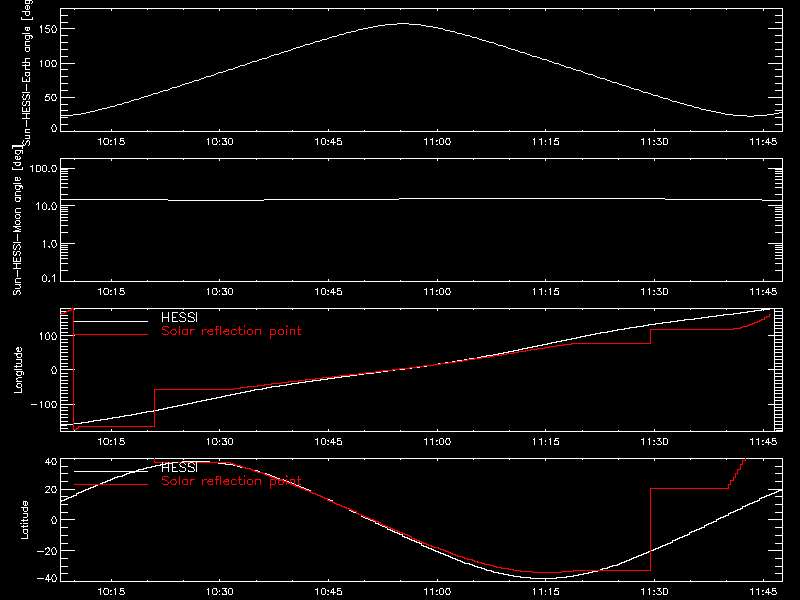Click white HESSI legend line in Longitude plot
The height and width of the screenshot is (600, 800).
coord(111,321)
